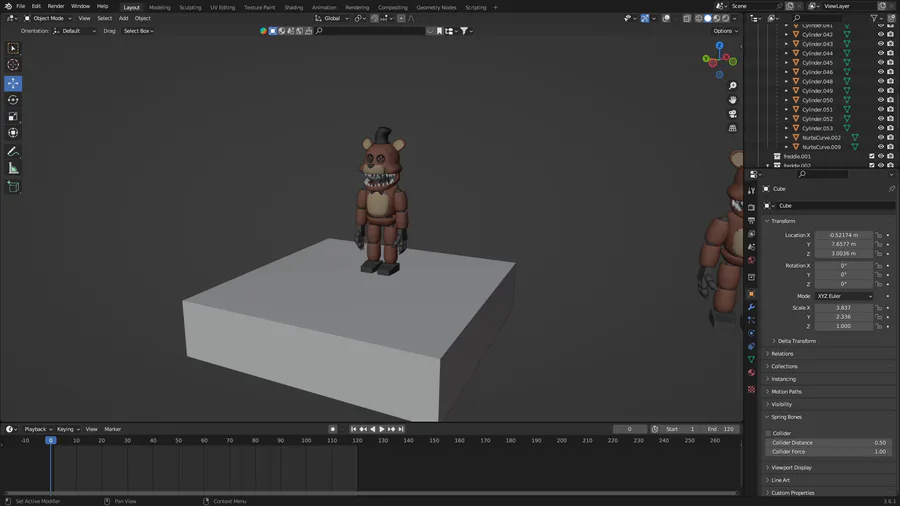900x506 pixels.
Task: Open the Orientation Default dropdown
Action: [x=74, y=31]
